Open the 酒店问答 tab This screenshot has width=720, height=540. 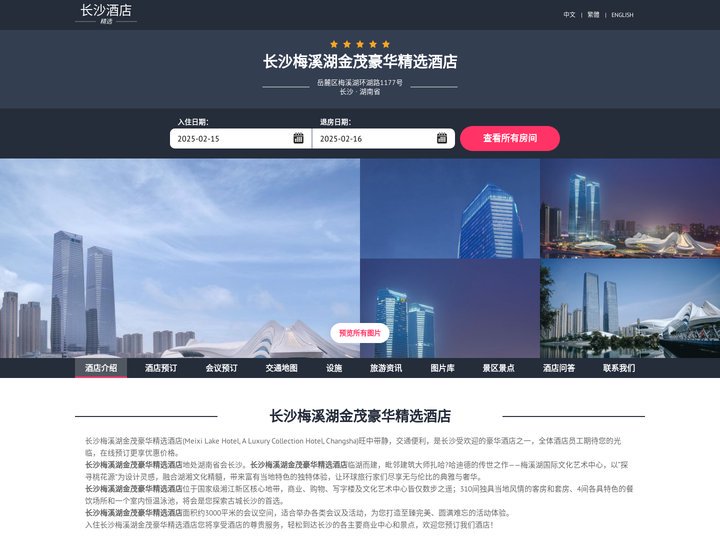559,368
